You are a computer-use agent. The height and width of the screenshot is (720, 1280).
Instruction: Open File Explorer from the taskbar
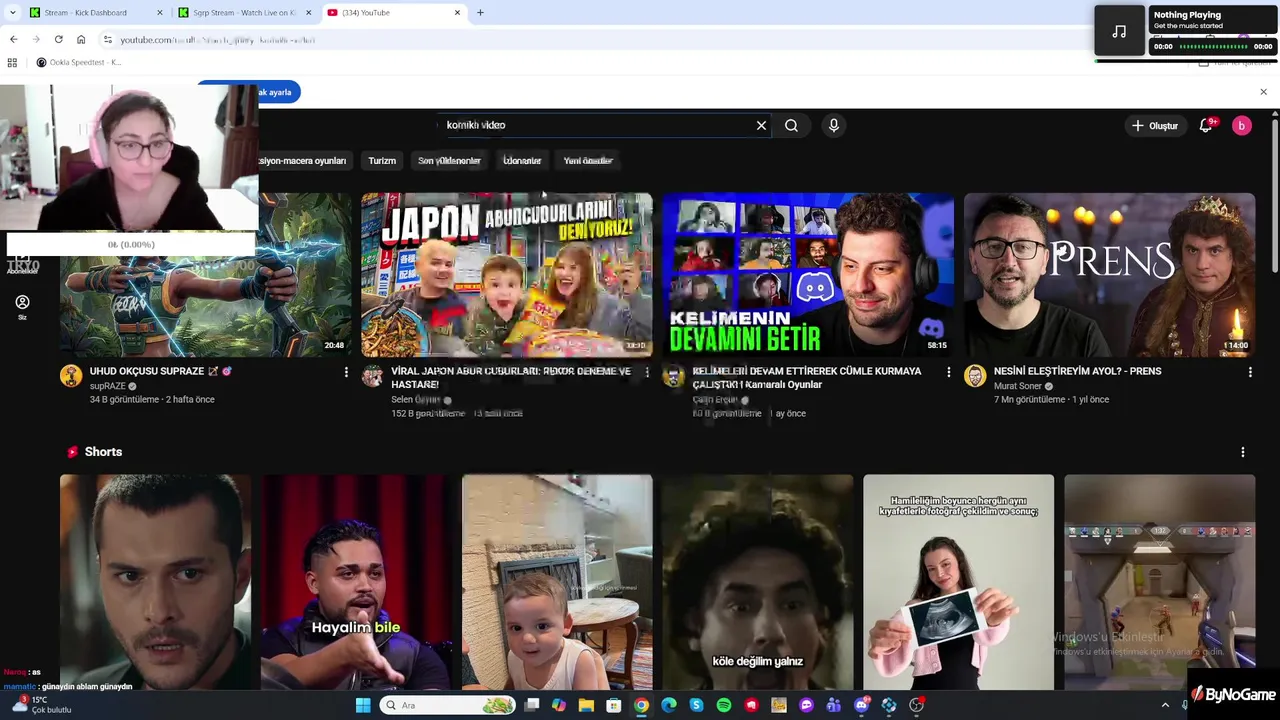586,705
